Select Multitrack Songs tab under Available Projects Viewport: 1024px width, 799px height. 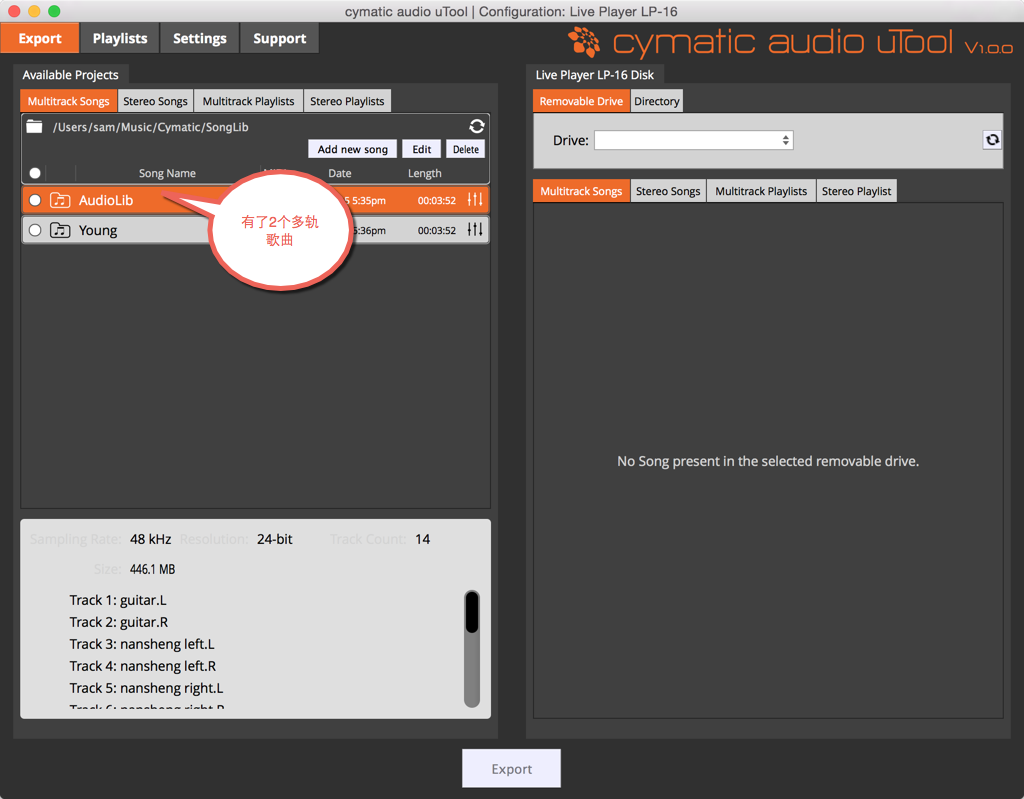click(x=69, y=101)
